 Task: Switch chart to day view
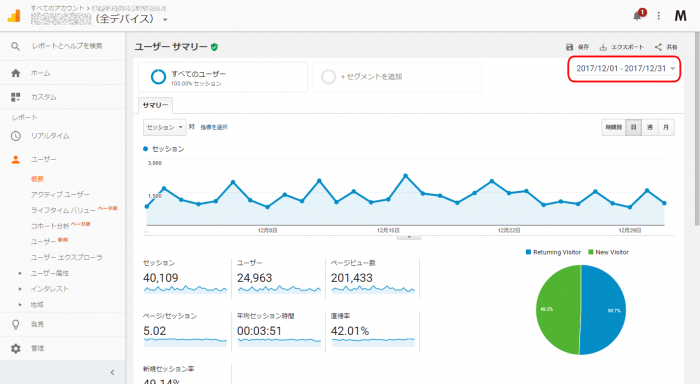click(633, 127)
